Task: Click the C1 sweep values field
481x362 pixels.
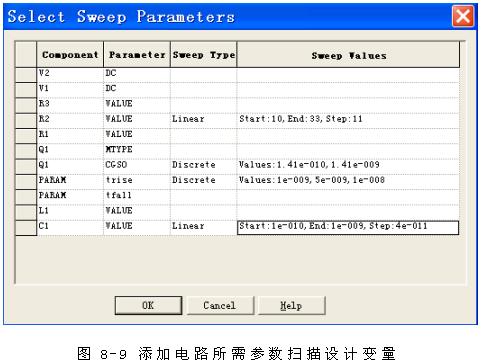Action: tap(348, 227)
